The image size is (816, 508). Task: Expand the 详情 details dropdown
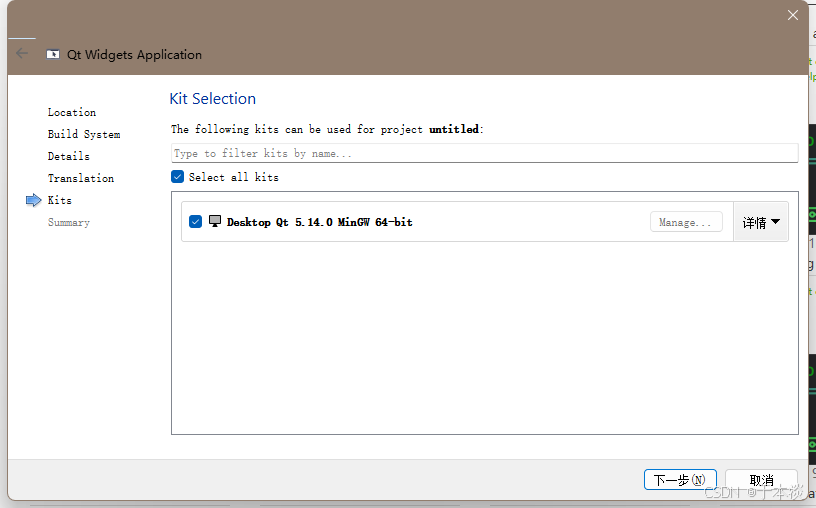click(761, 222)
